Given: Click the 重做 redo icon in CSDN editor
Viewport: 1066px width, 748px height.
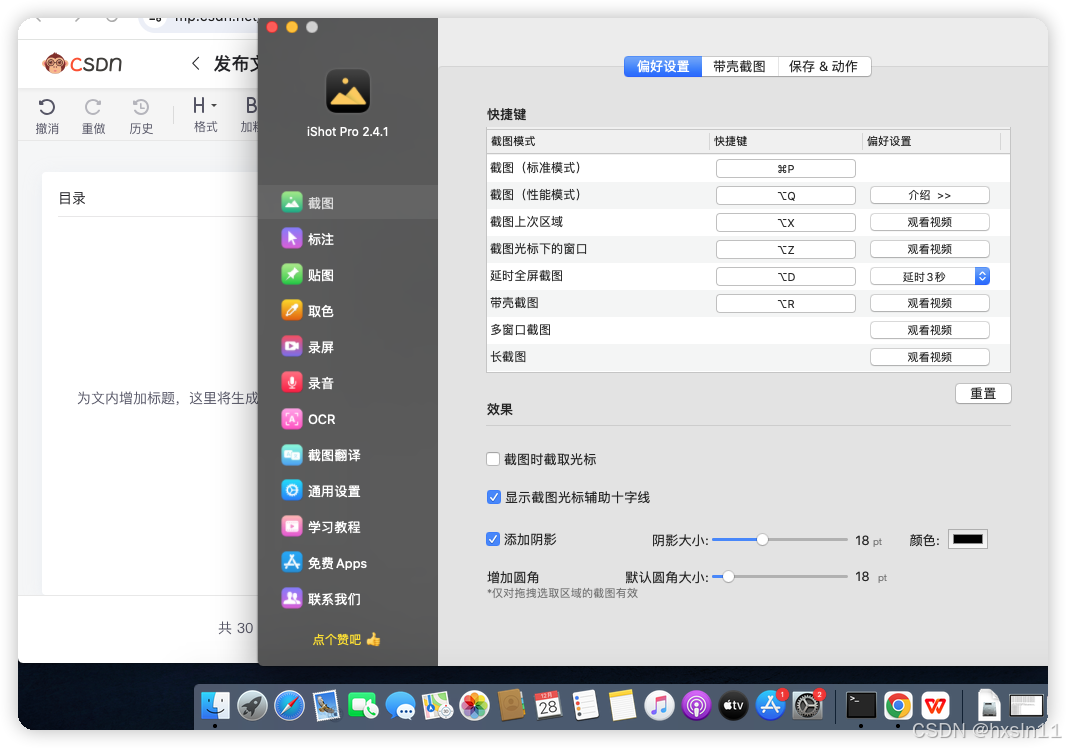Looking at the screenshot, I should point(93,107).
